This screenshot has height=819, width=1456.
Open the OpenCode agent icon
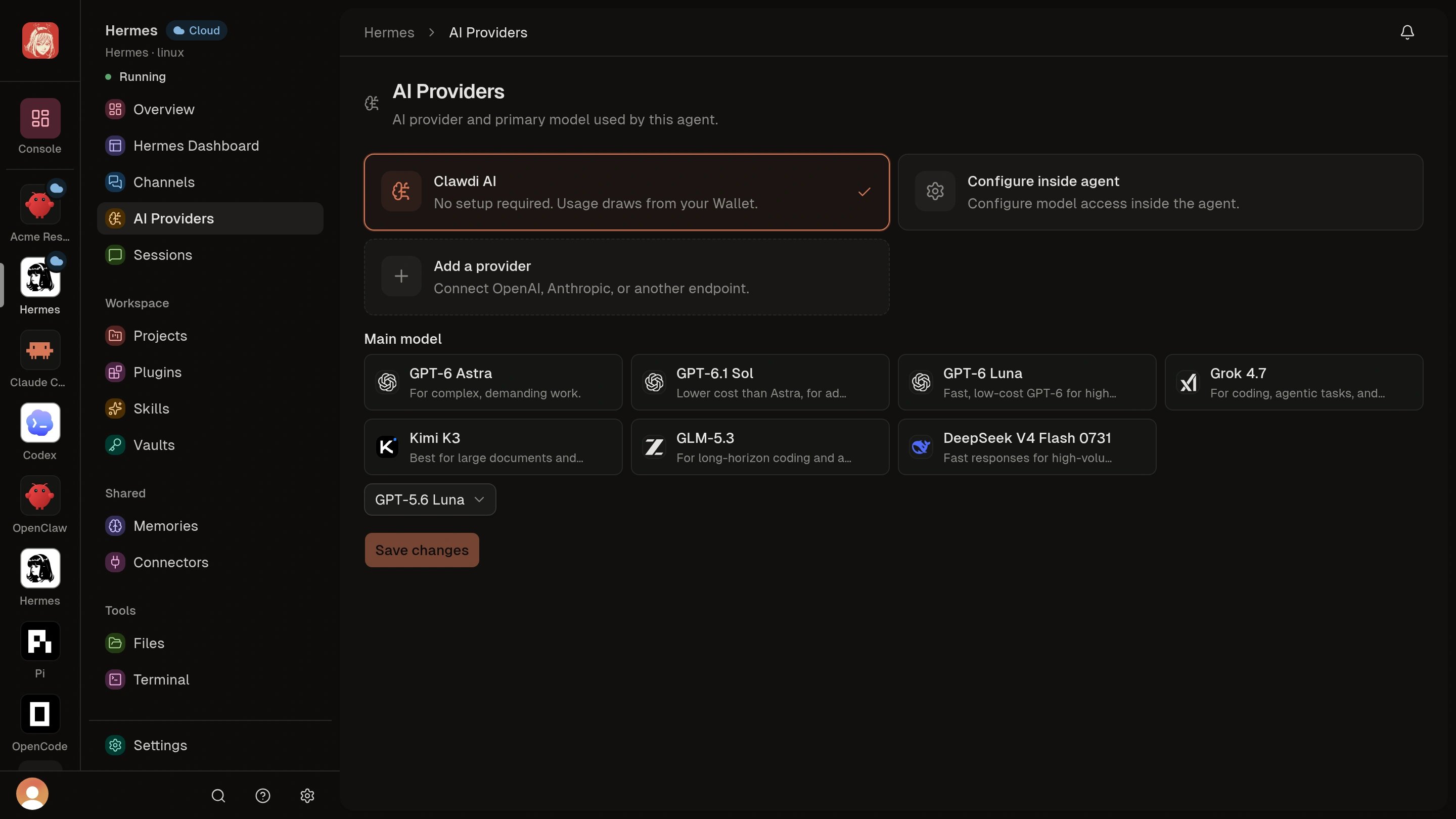click(40, 714)
